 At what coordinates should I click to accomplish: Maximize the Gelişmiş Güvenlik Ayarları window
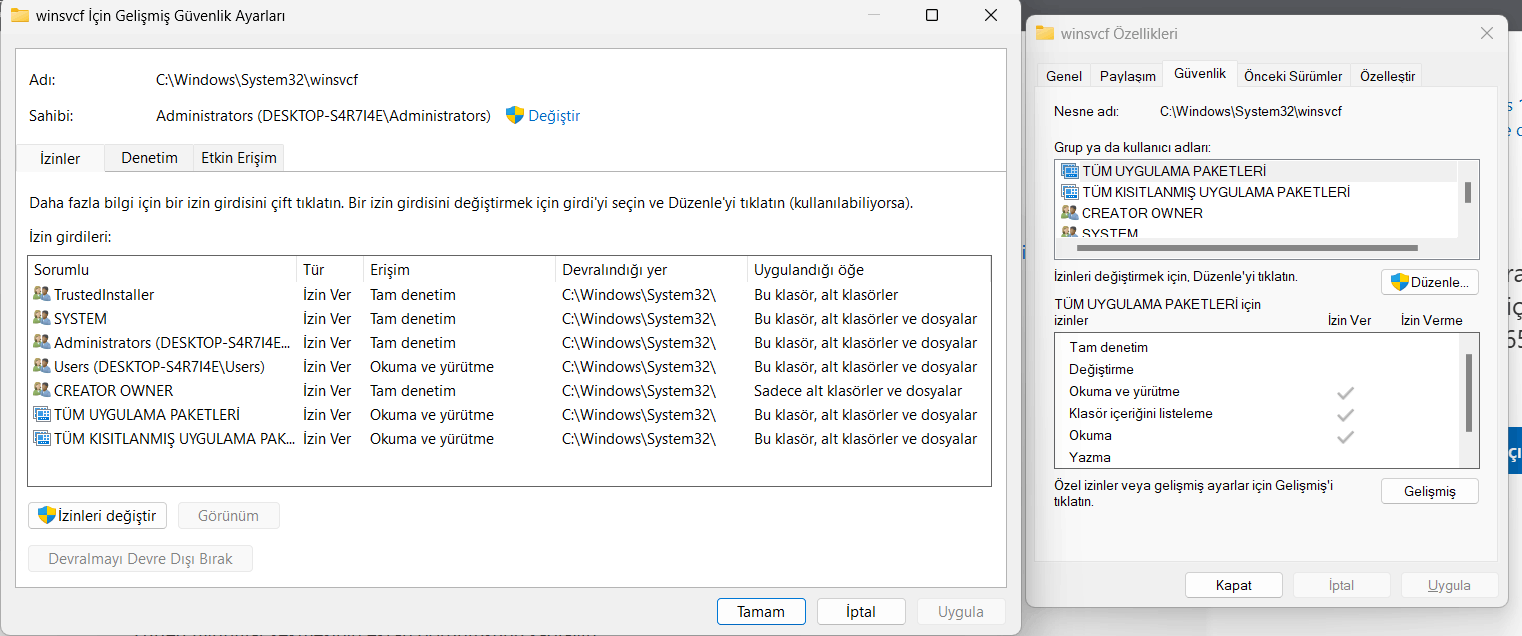pos(932,15)
